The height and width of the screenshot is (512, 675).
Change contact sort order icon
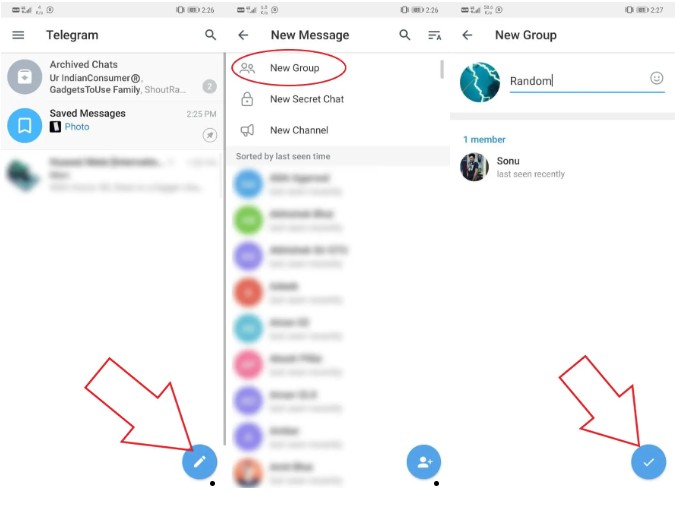tap(434, 35)
